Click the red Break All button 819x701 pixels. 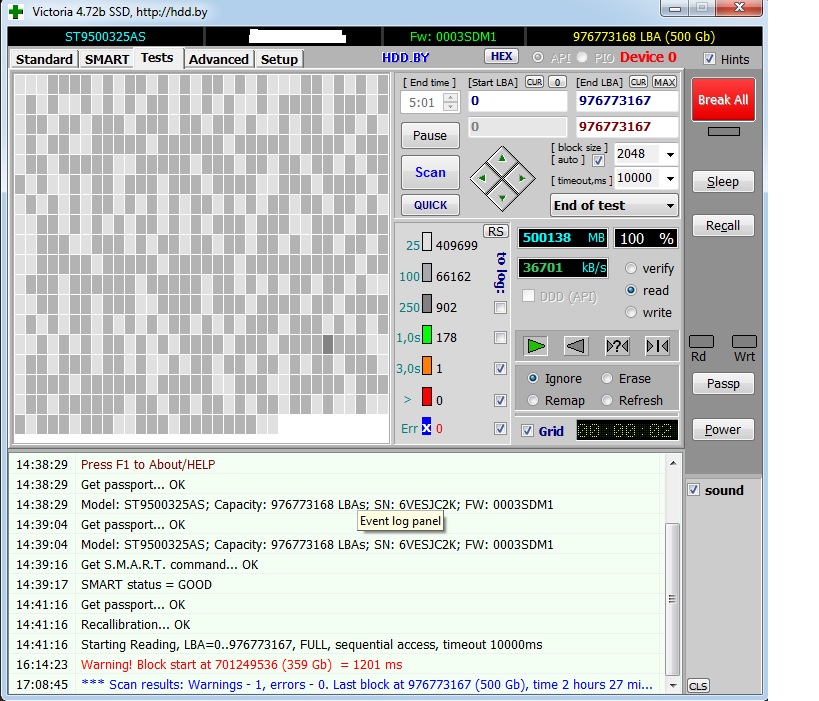(x=723, y=100)
